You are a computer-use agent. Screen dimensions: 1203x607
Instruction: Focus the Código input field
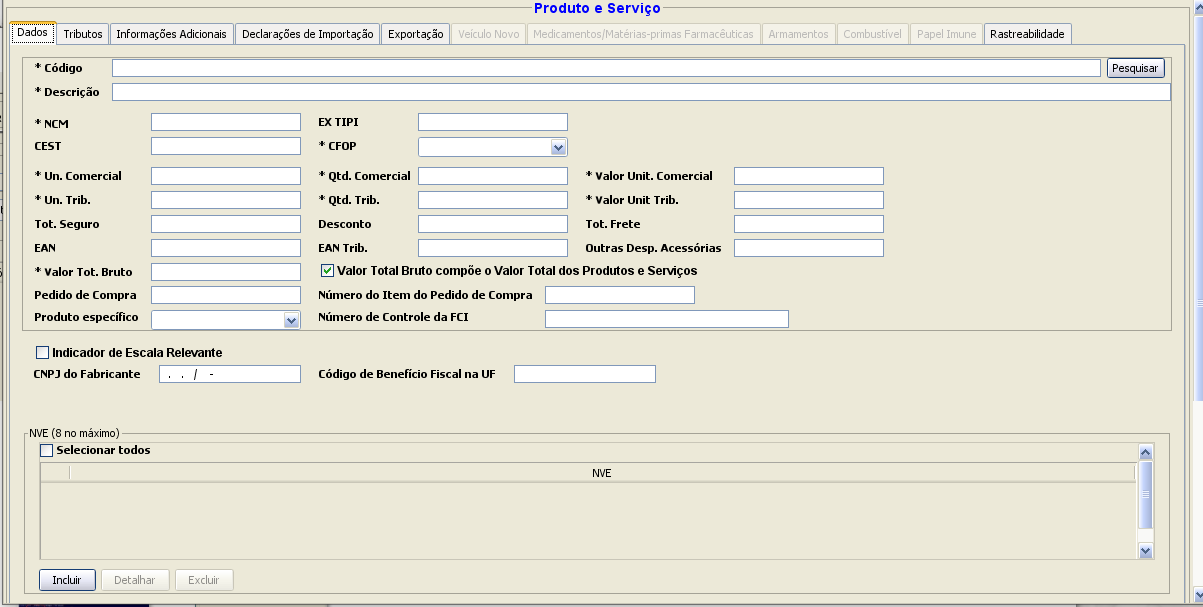(606, 68)
